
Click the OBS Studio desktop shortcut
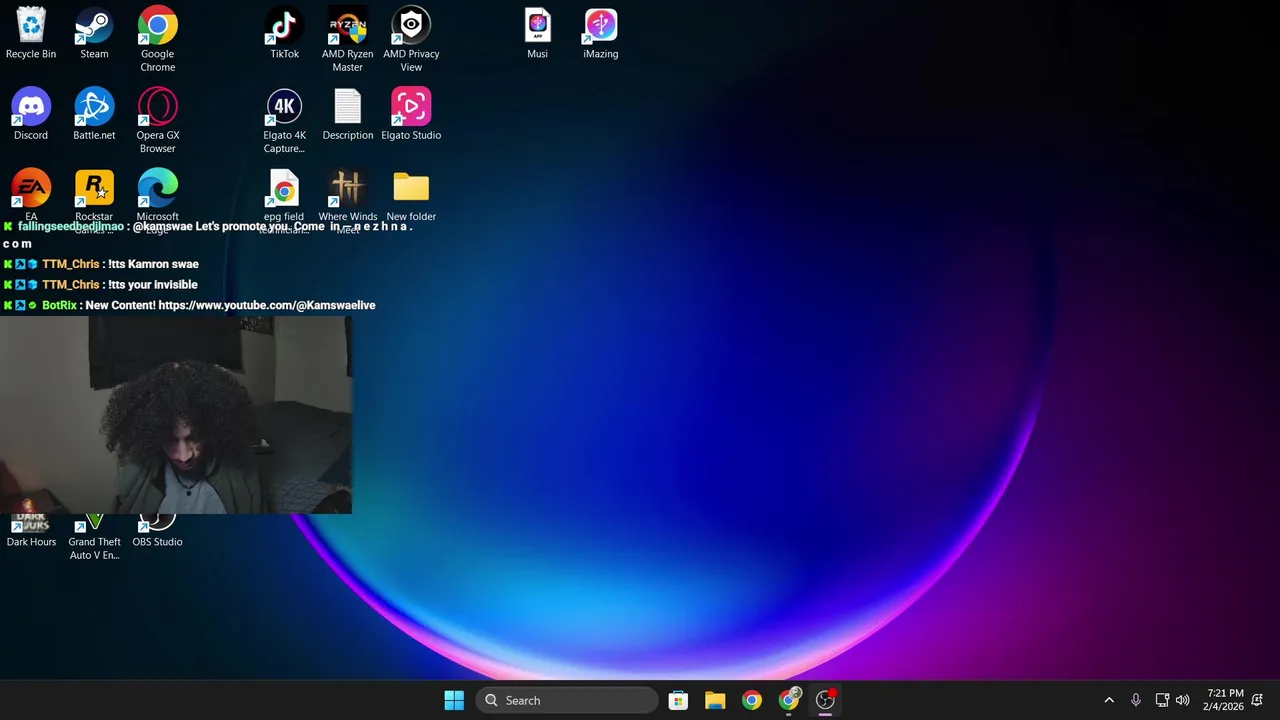coord(157,531)
